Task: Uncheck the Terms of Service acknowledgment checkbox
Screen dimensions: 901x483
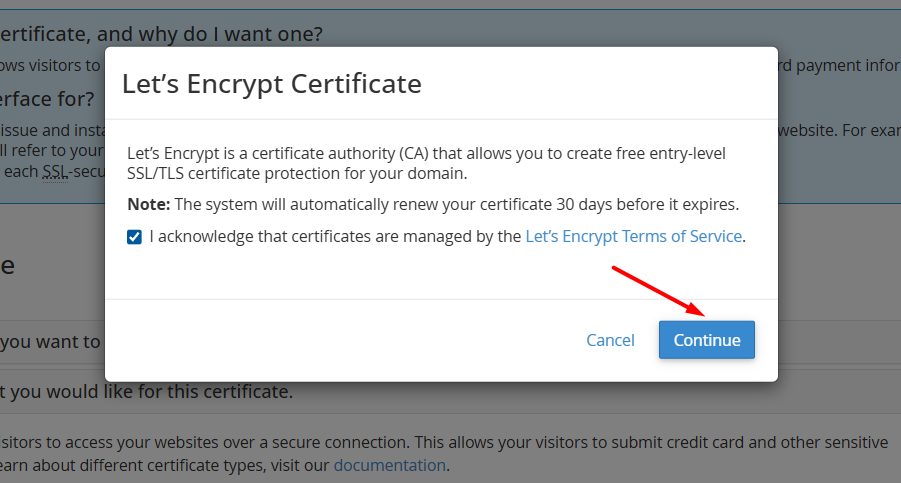Action: click(134, 237)
